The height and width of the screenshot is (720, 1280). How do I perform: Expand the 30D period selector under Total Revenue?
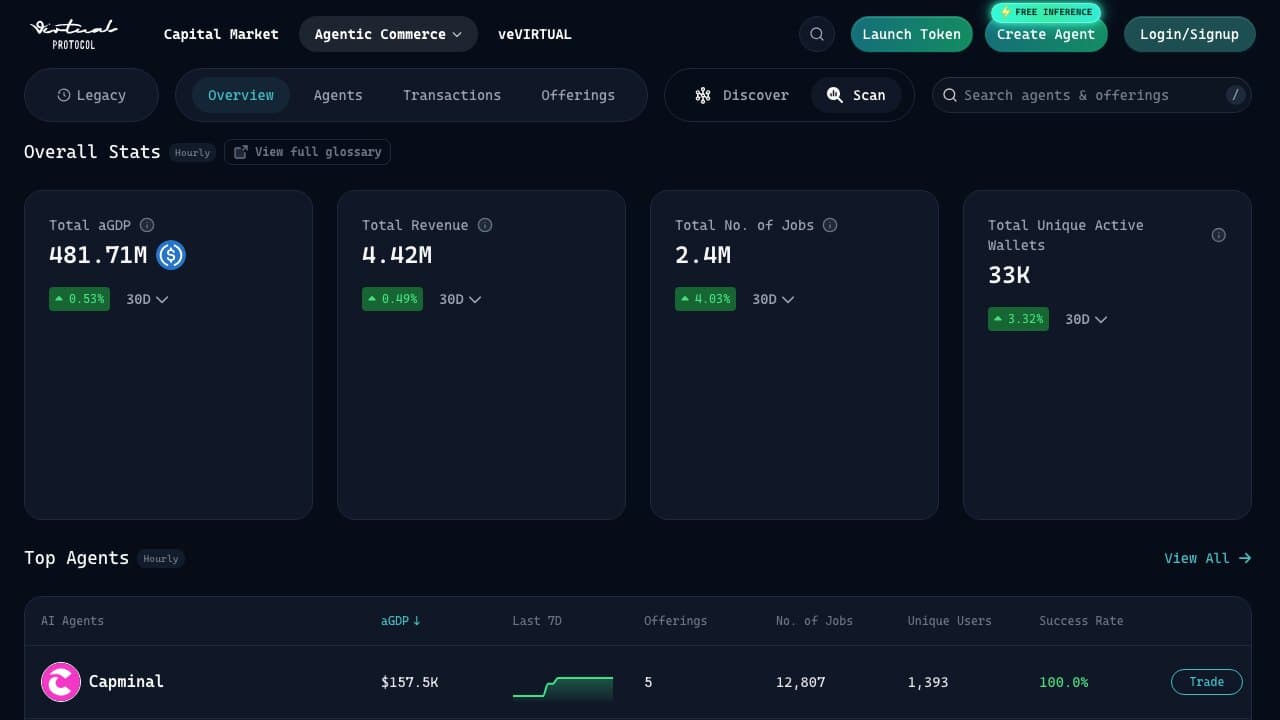(460, 299)
